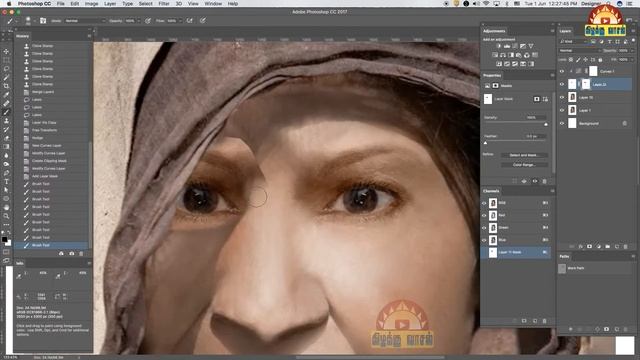Select the Pen tool
640x360 pixels.
pos(6,173)
